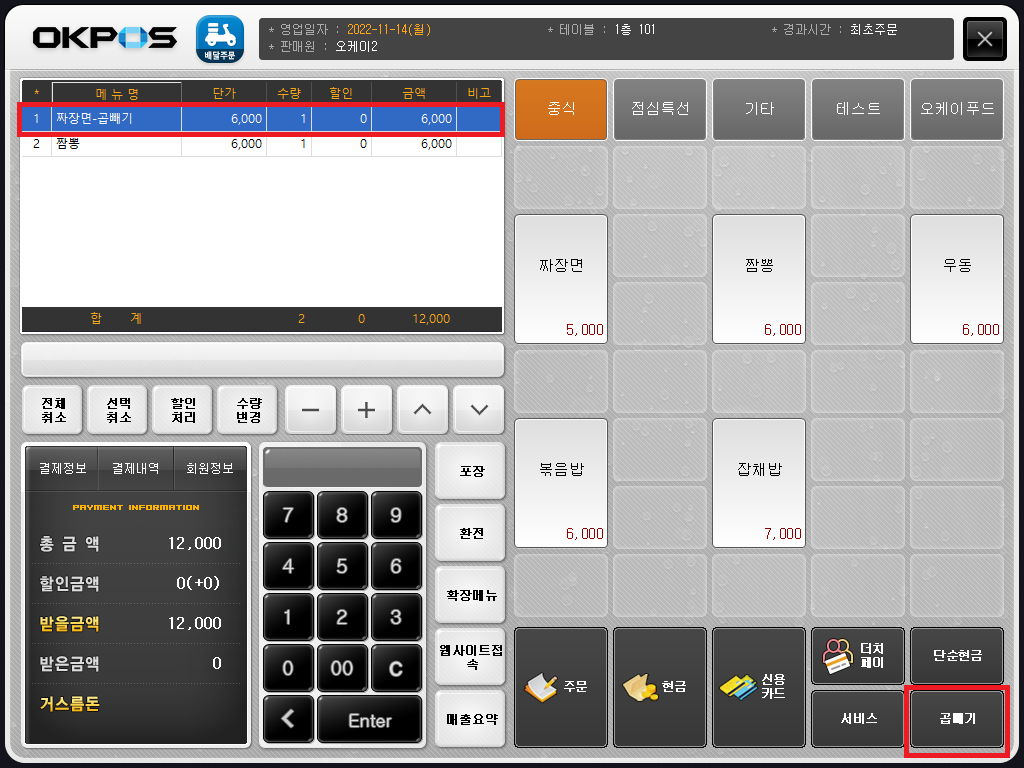Open the 결제내역 tab
Screen dimensions: 1024x768
tap(135, 468)
